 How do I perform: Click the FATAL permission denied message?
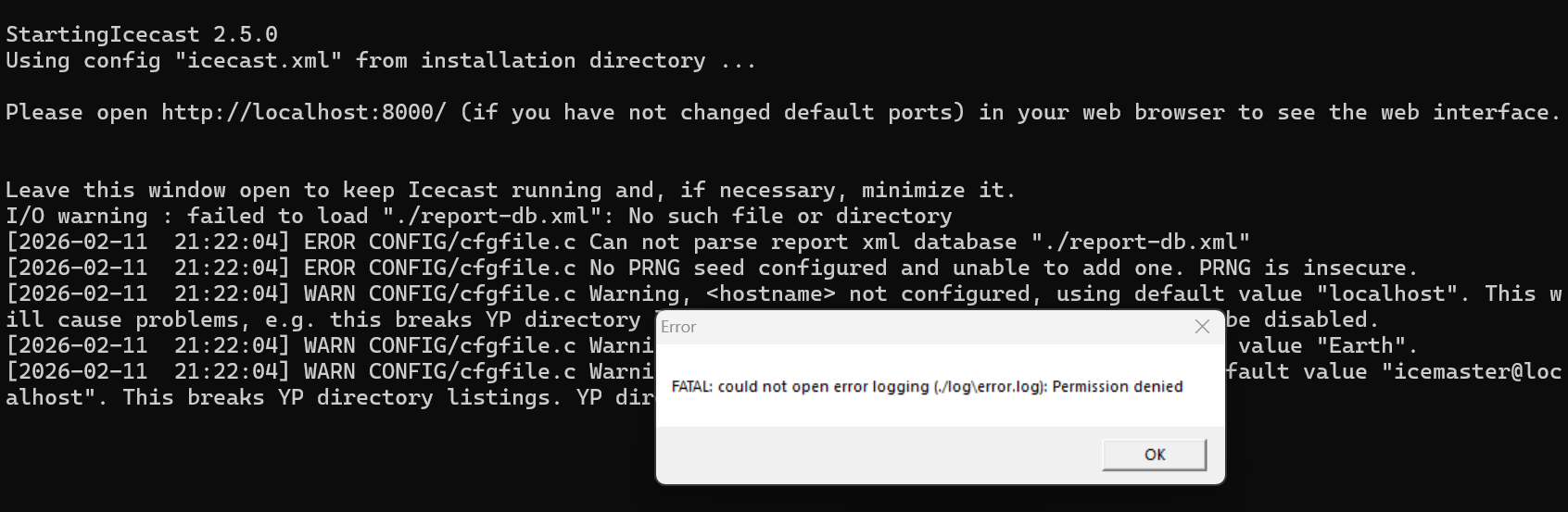point(927,386)
